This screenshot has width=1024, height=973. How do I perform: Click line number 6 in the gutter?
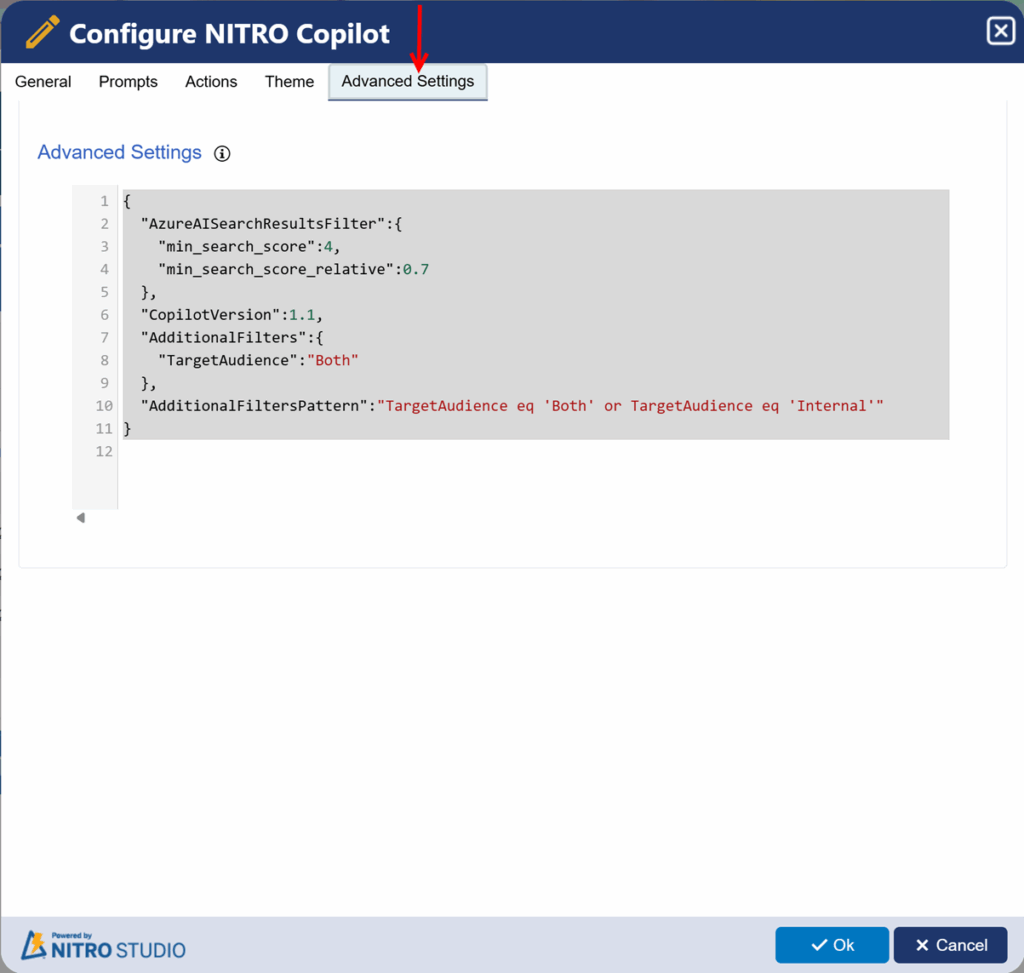click(x=104, y=315)
